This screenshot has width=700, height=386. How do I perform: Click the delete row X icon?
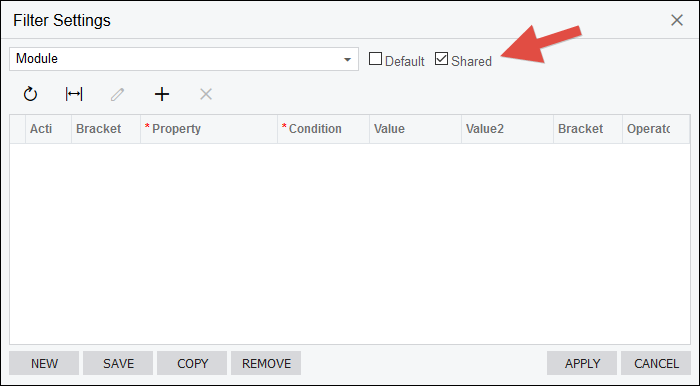pyautogui.click(x=206, y=94)
